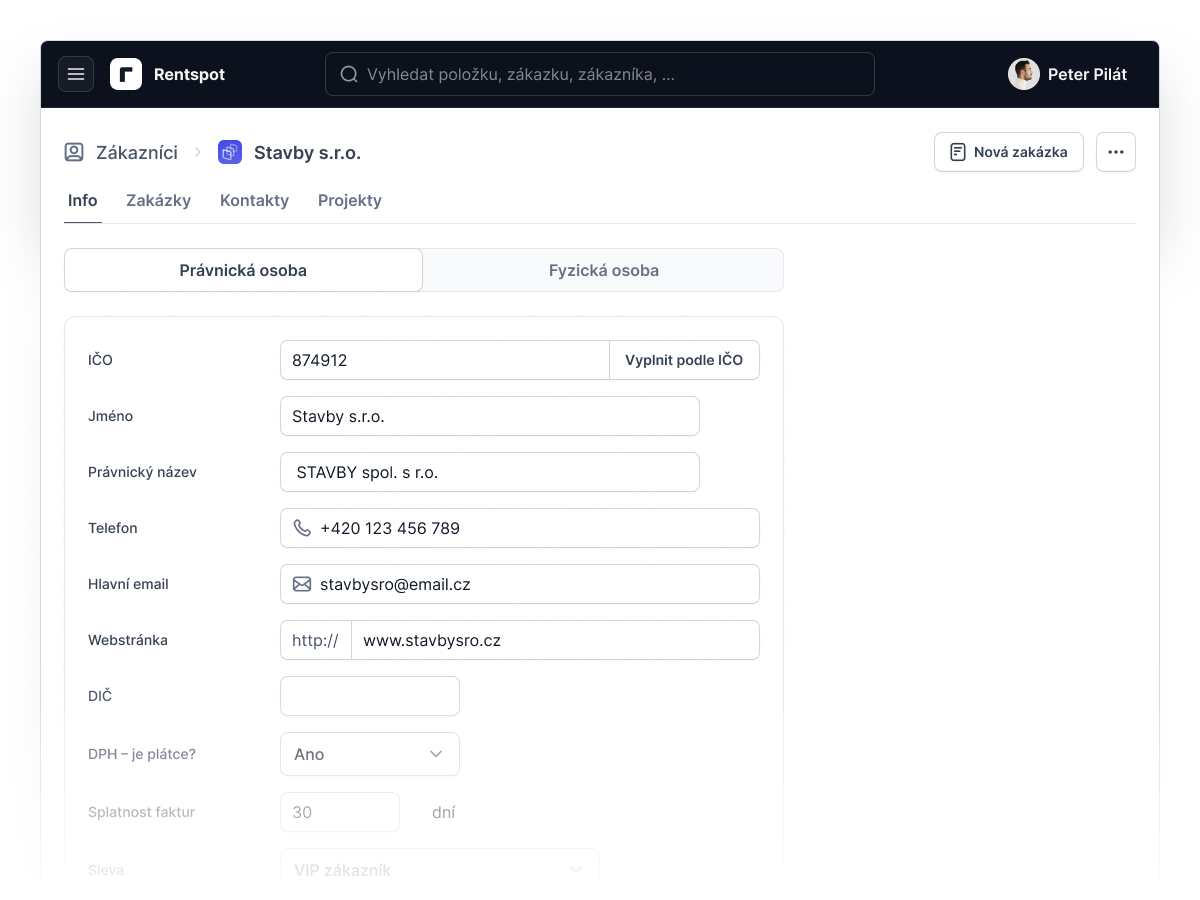Click the purple Stavby s.r.o. company icon
The width and height of the screenshot is (1200, 900).
pos(230,152)
